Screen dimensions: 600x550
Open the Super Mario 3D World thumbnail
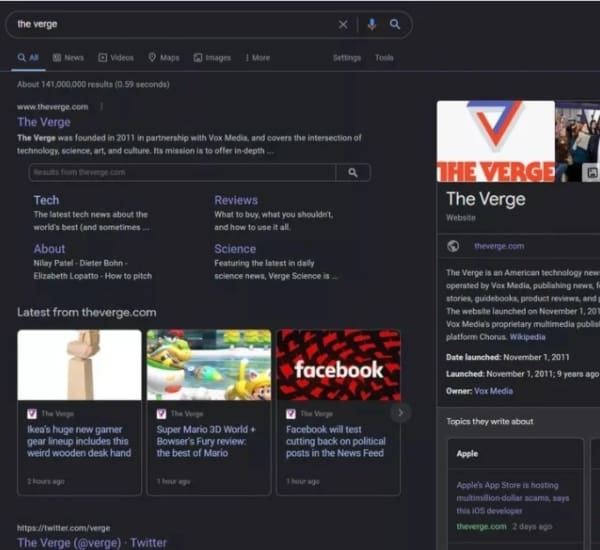click(209, 365)
